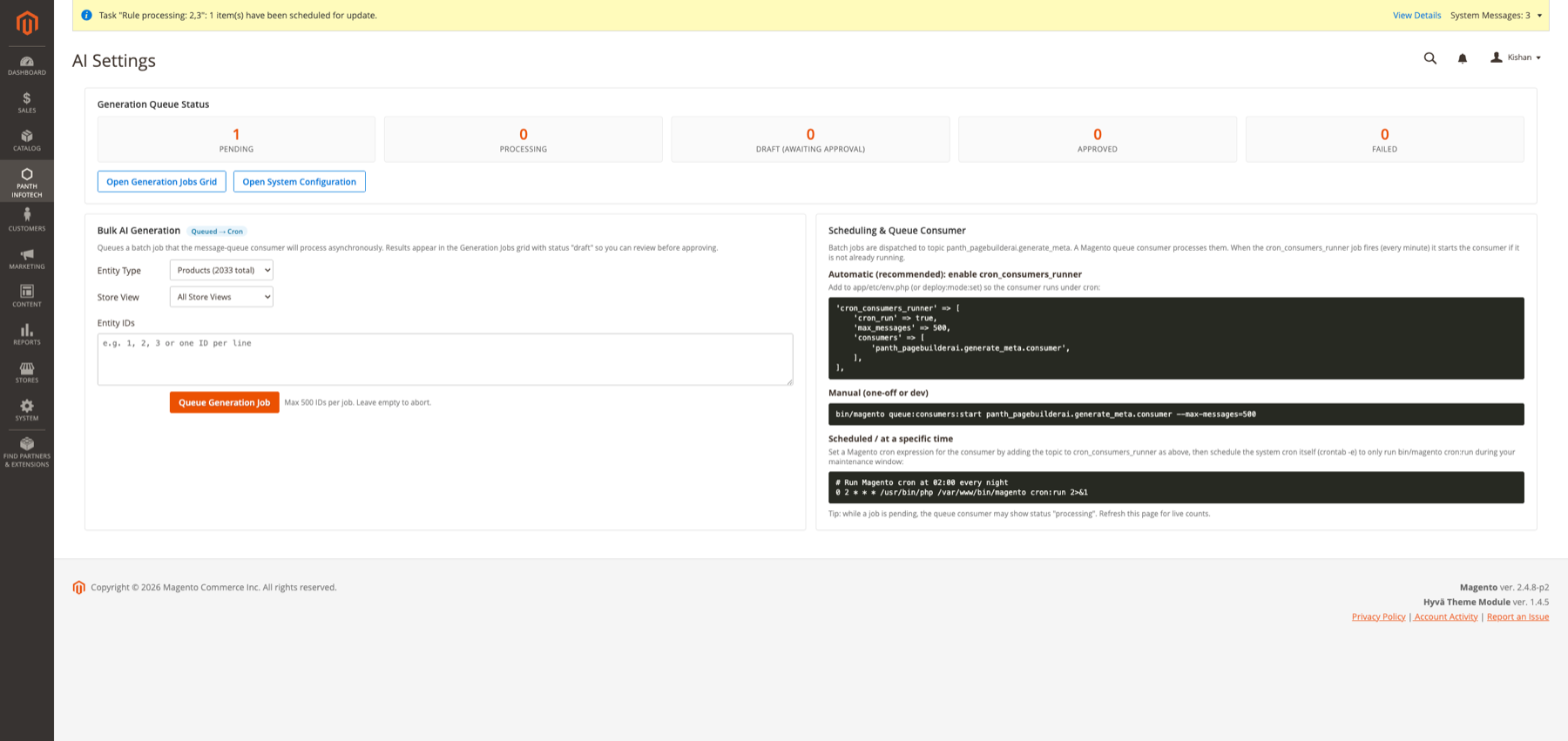Click the Magento logo in the sidebar

coord(27,24)
